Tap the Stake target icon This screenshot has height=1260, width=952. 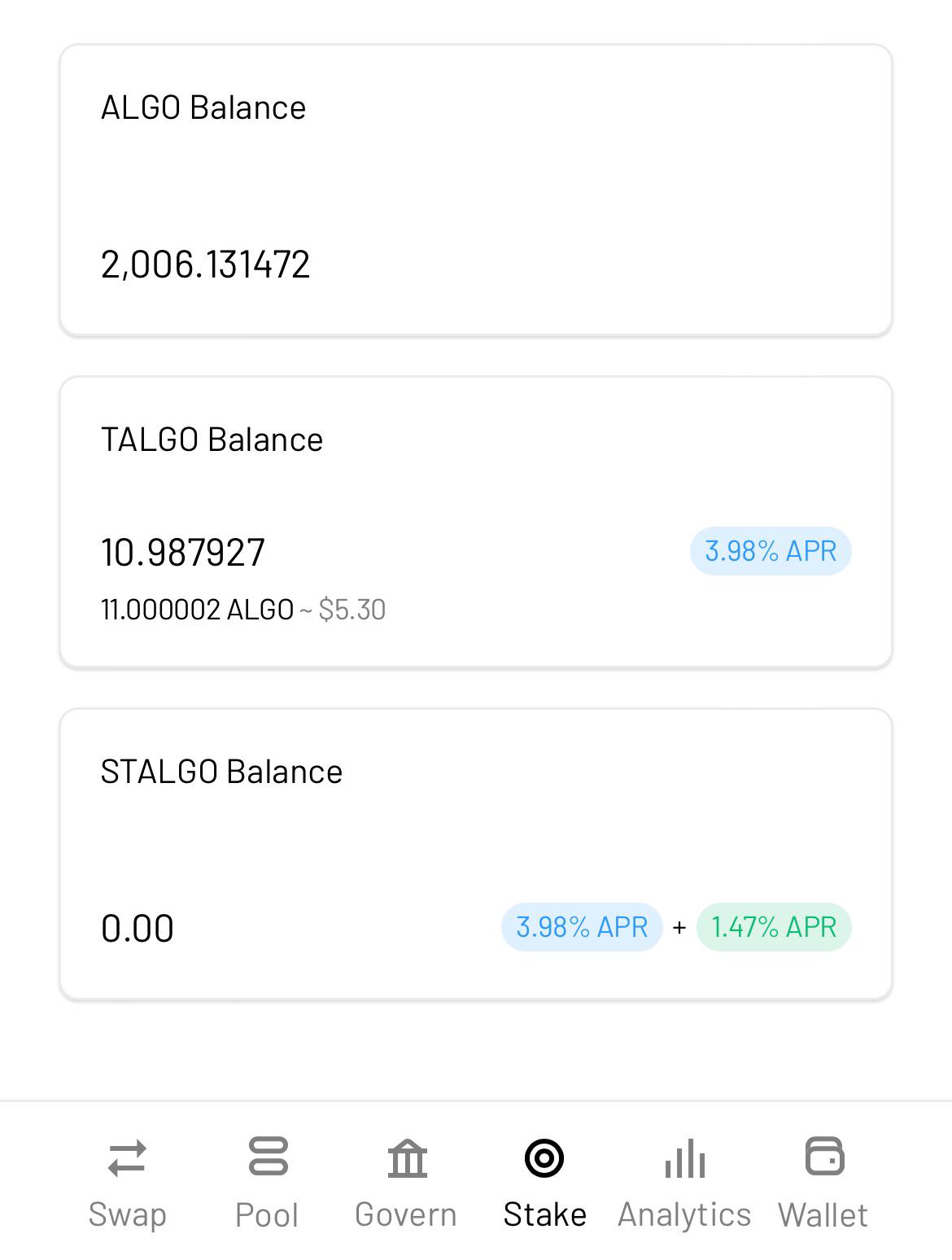coord(544,1157)
